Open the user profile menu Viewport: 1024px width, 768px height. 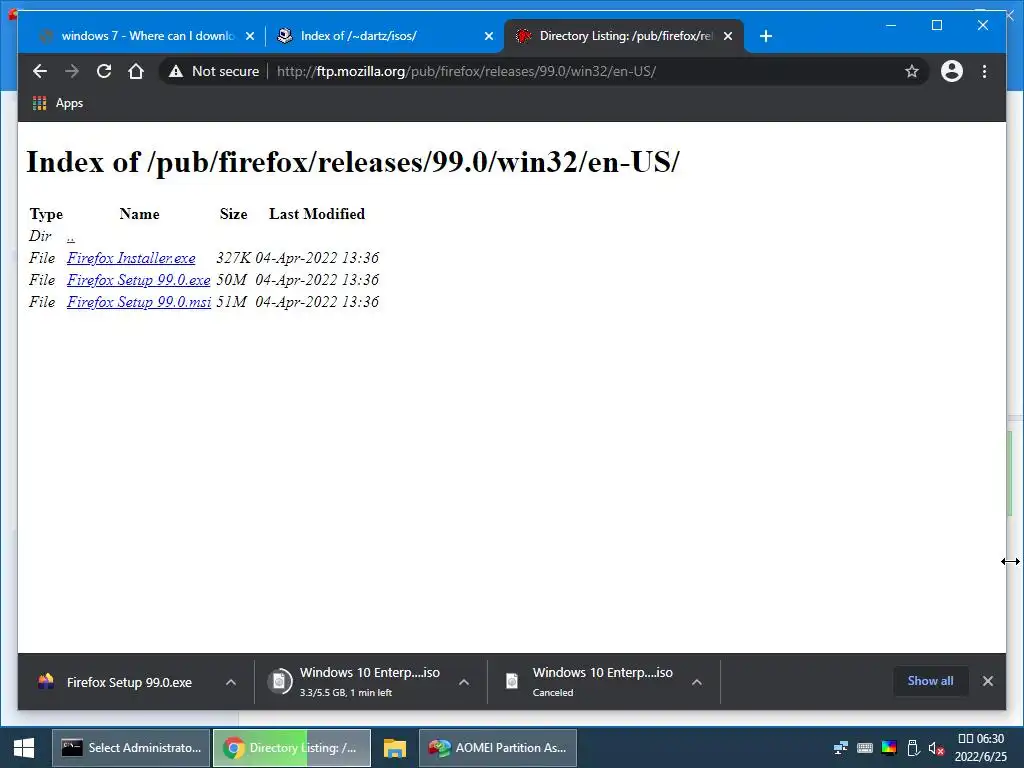(x=952, y=71)
